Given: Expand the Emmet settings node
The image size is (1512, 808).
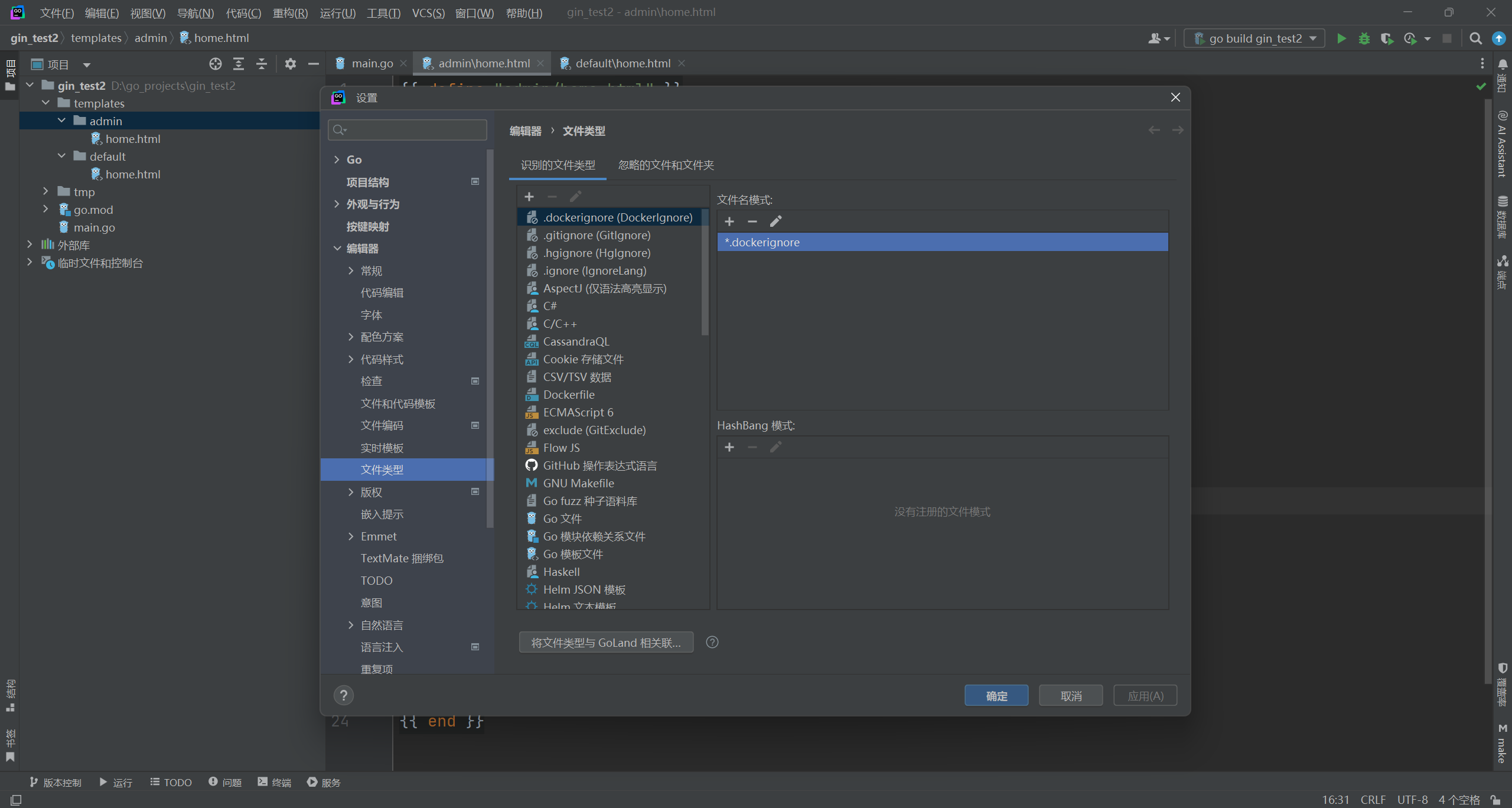Looking at the screenshot, I should click(351, 536).
